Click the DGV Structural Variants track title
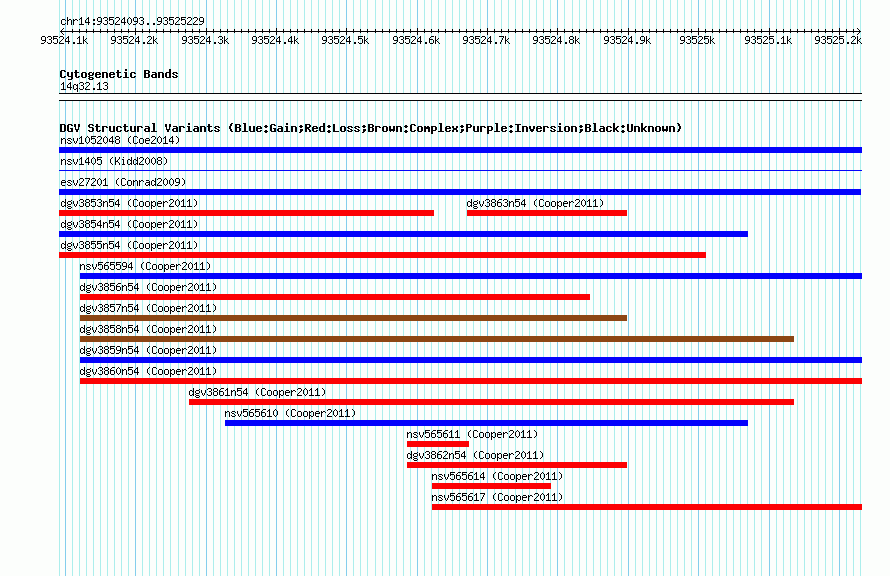The image size is (890, 576). pos(371,128)
